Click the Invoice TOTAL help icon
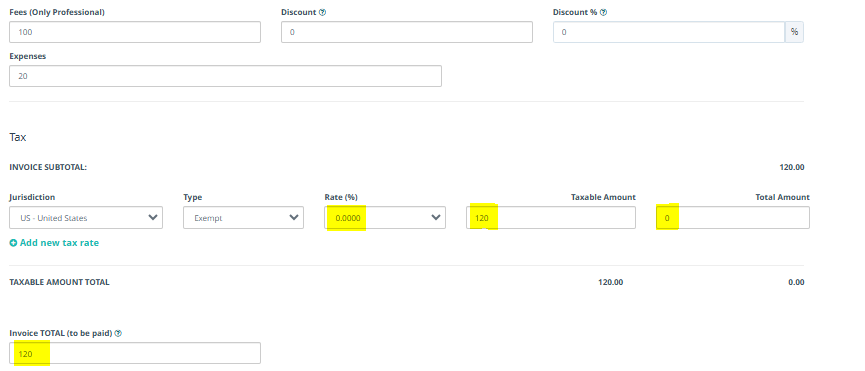 (x=119, y=333)
